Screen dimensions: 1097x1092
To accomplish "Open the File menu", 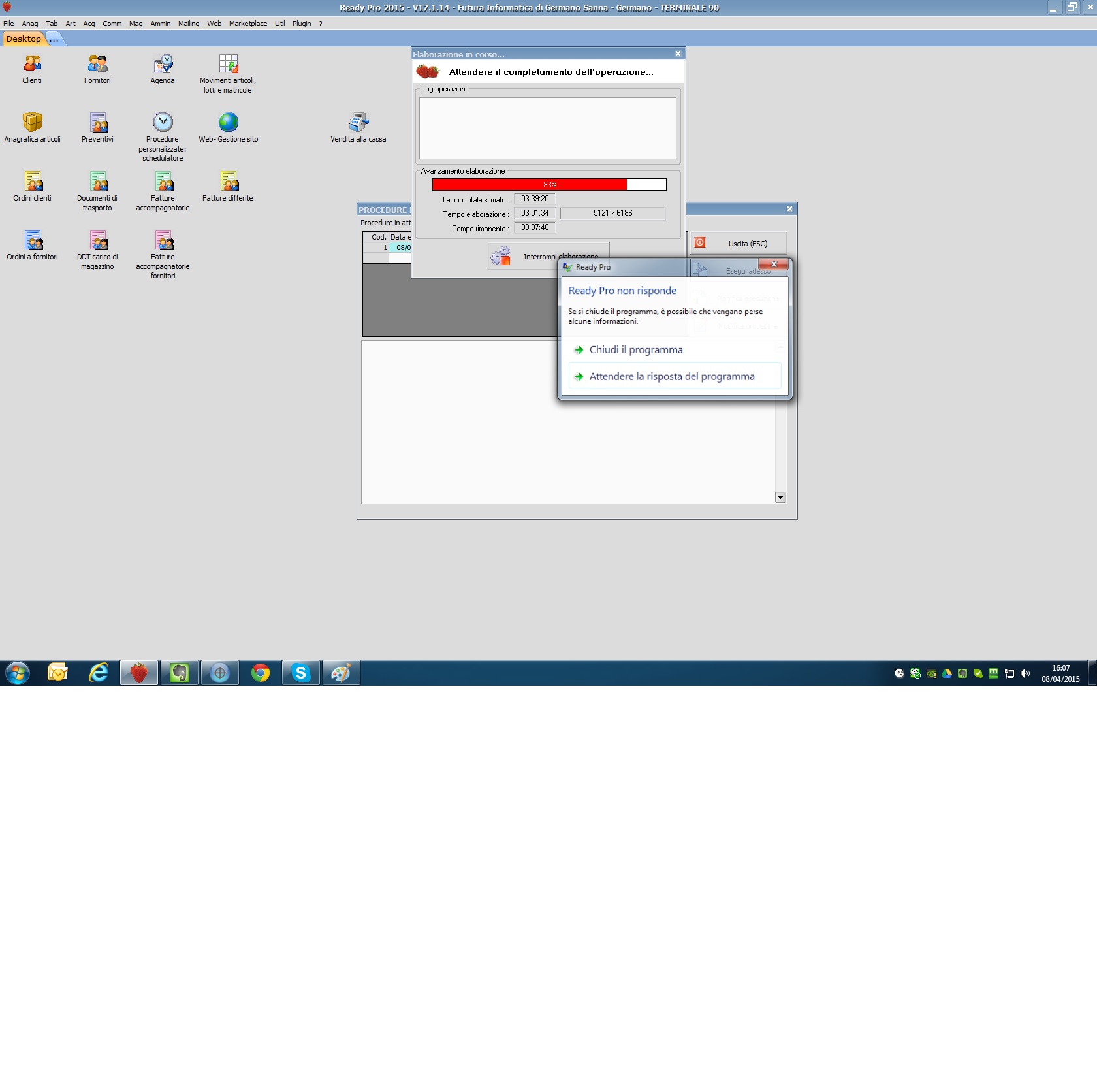I will (8, 24).
